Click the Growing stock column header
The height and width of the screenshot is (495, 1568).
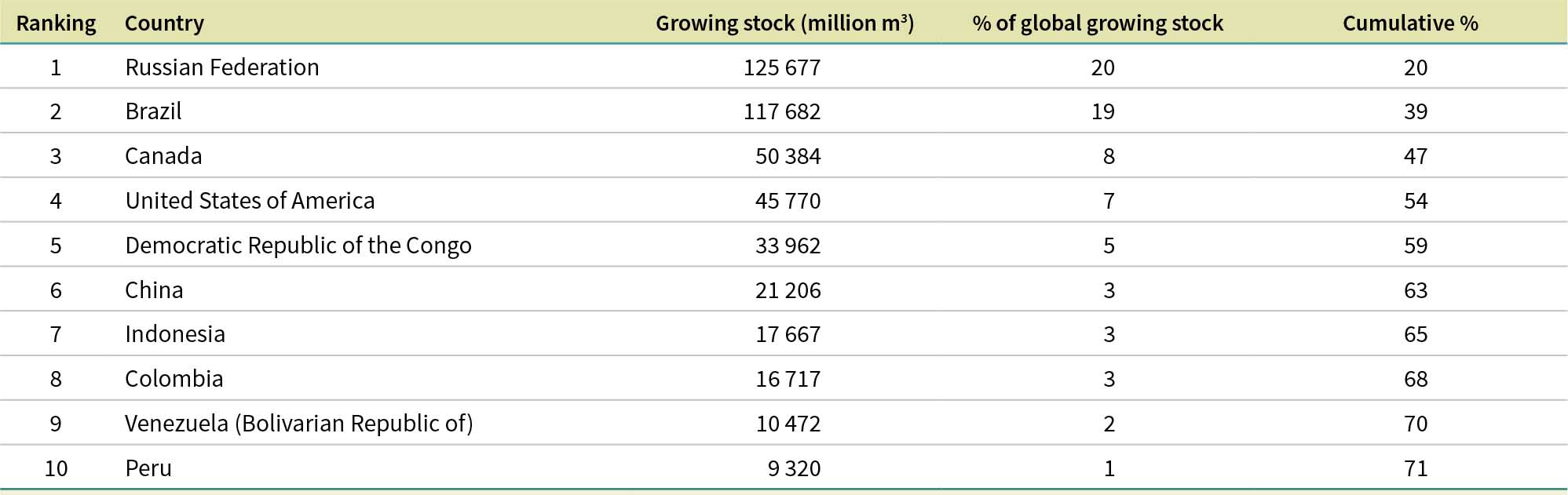coord(784,24)
